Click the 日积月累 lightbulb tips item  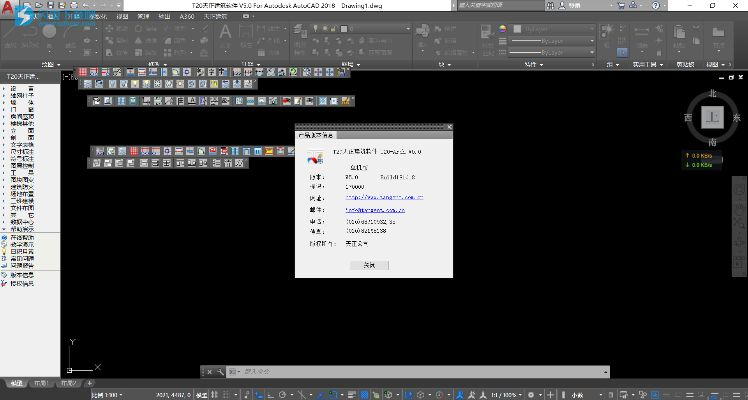(x=22, y=249)
